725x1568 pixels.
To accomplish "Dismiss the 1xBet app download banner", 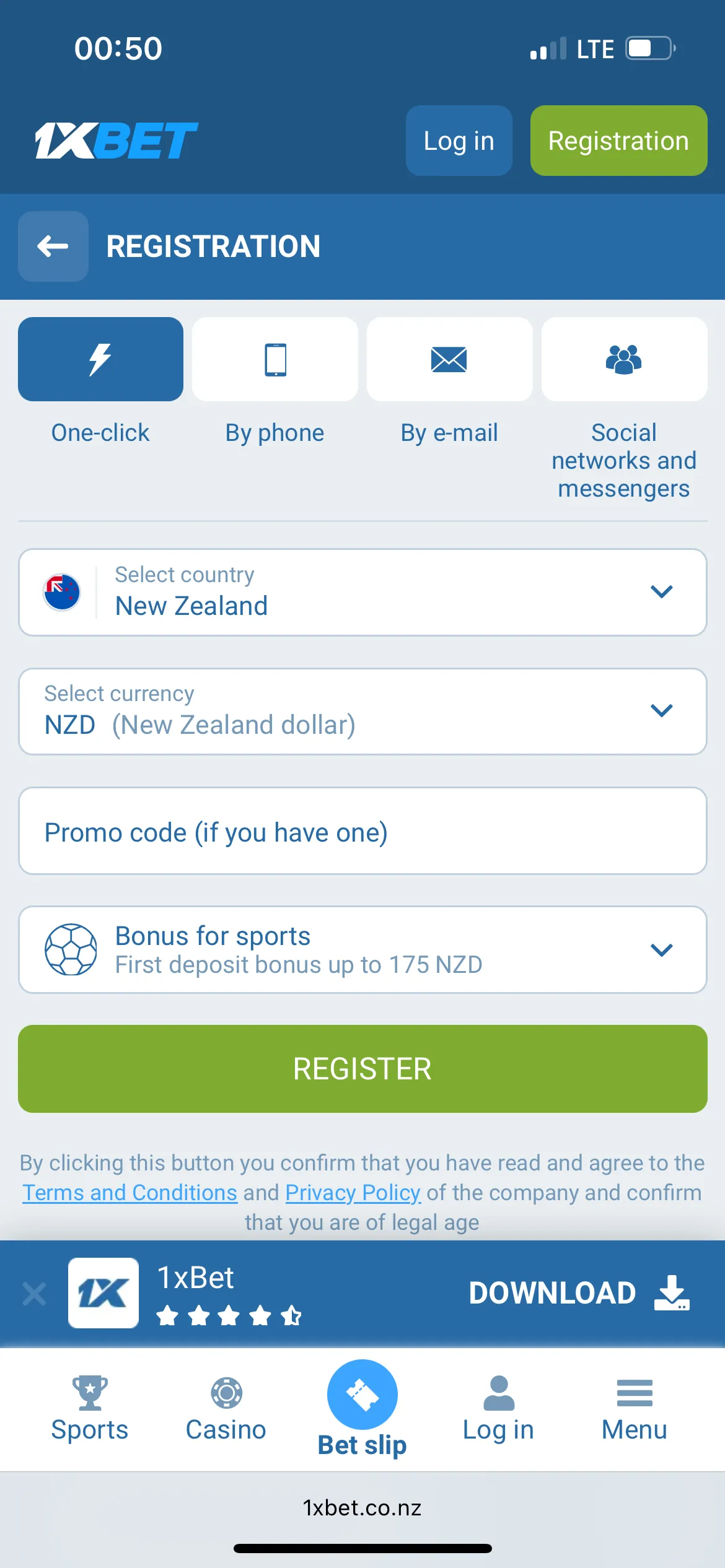I will tap(34, 1294).
